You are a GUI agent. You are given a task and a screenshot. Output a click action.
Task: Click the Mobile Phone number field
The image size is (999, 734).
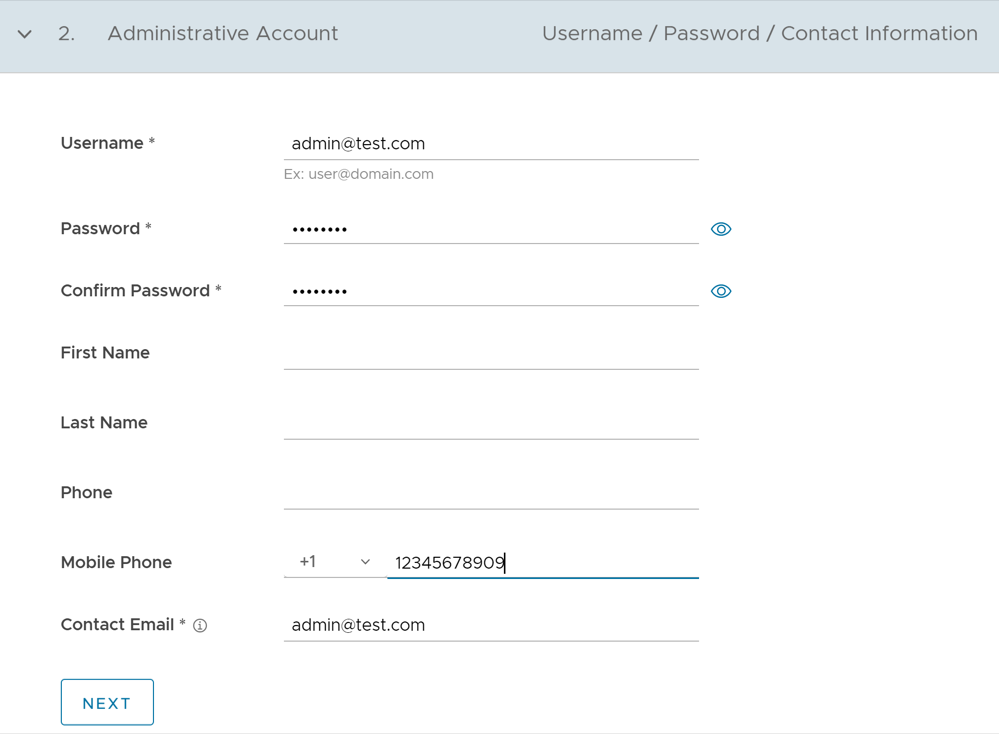(x=542, y=562)
